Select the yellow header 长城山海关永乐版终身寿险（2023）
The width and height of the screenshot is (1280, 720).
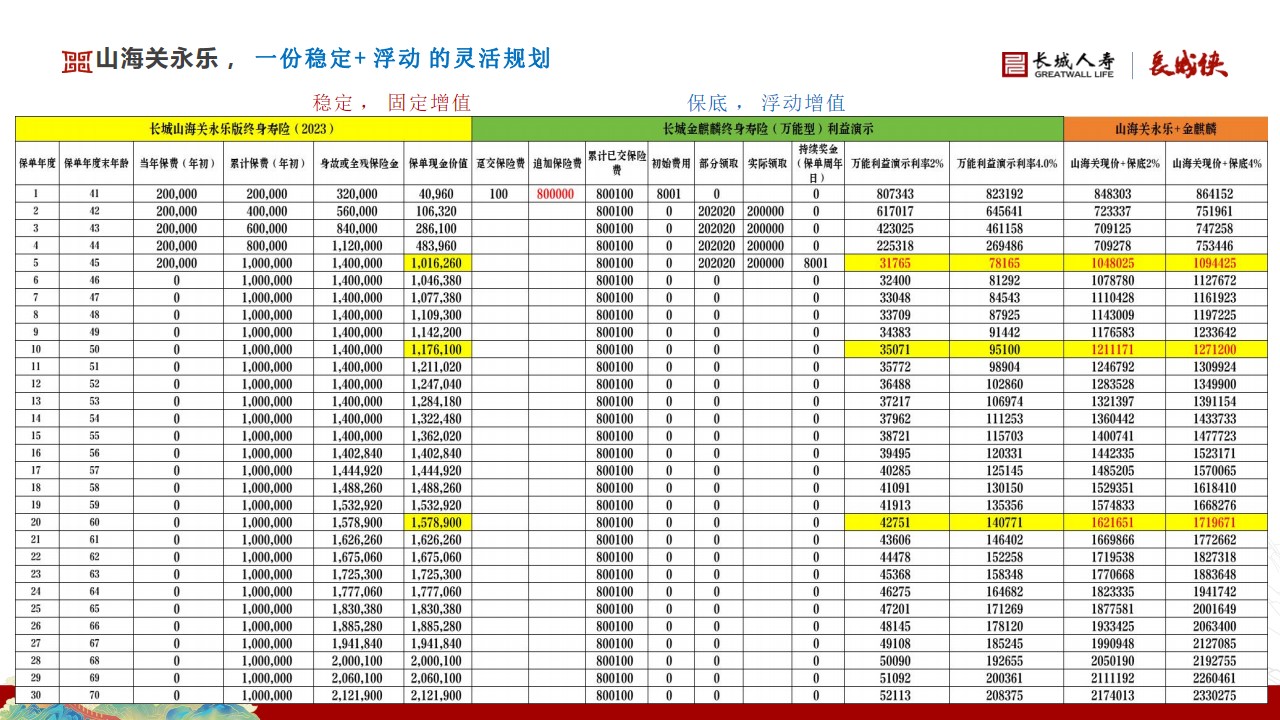pyautogui.click(x=243, y=129)
